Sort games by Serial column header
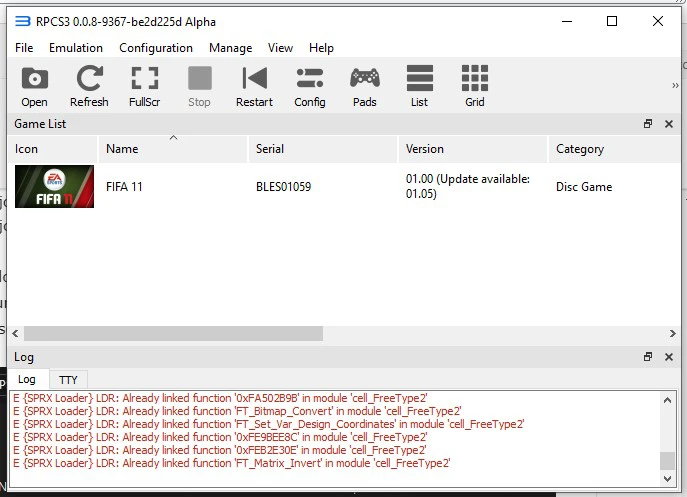This screenshot has width=687, height=497. pyautogui.click(x=323, y=149)
